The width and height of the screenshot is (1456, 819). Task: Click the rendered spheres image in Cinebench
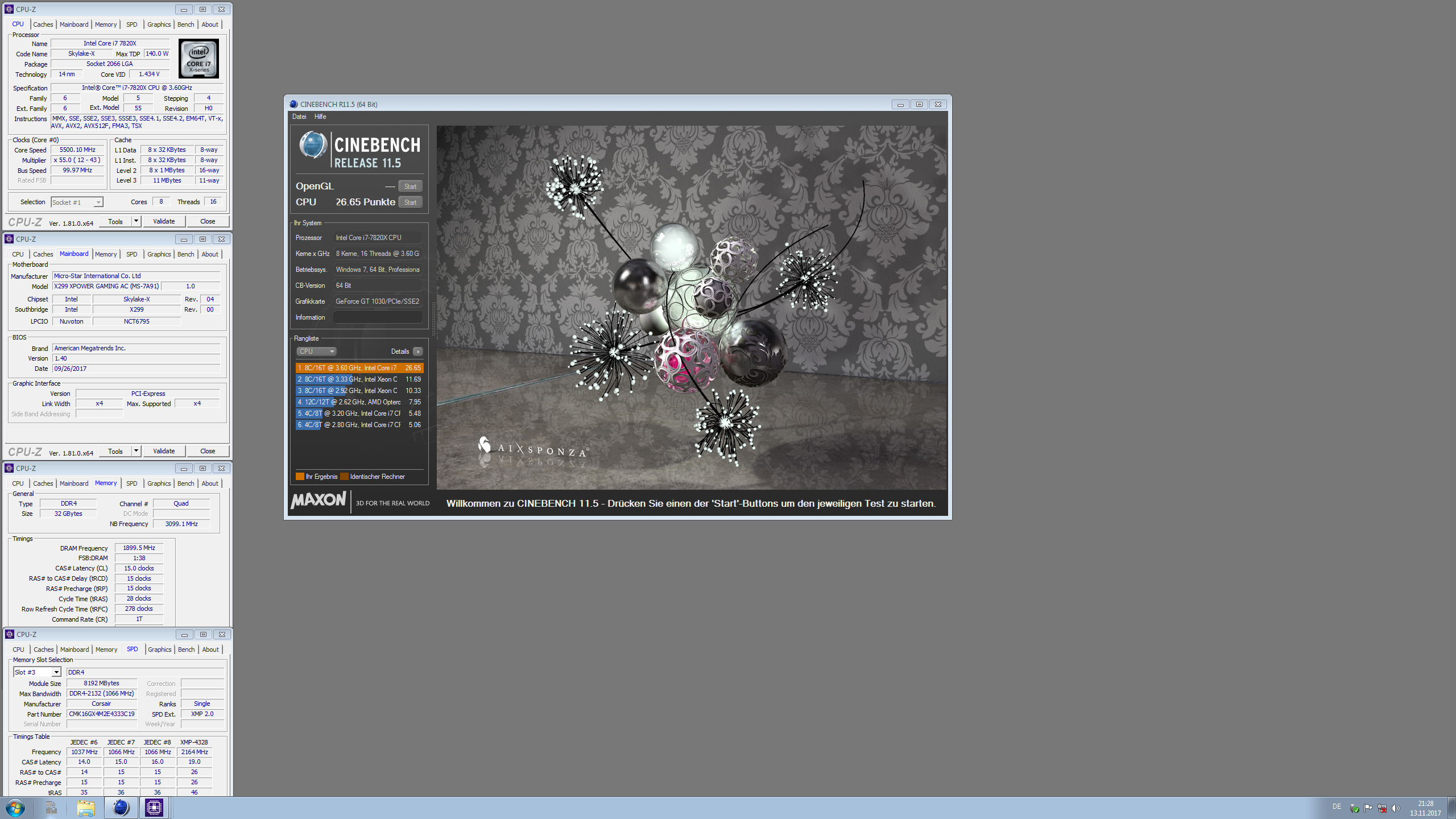pos(692,307)
